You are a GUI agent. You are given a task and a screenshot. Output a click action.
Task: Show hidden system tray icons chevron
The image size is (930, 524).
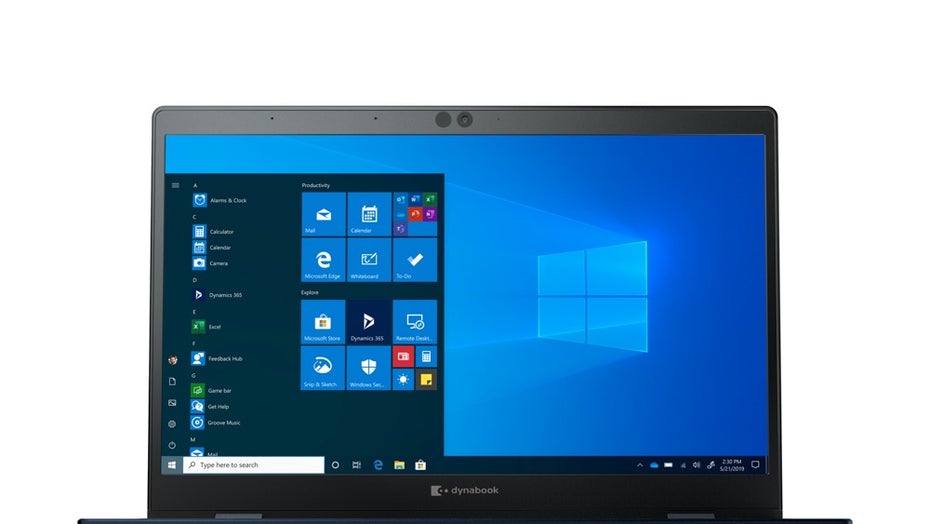[x=640, y=465]
